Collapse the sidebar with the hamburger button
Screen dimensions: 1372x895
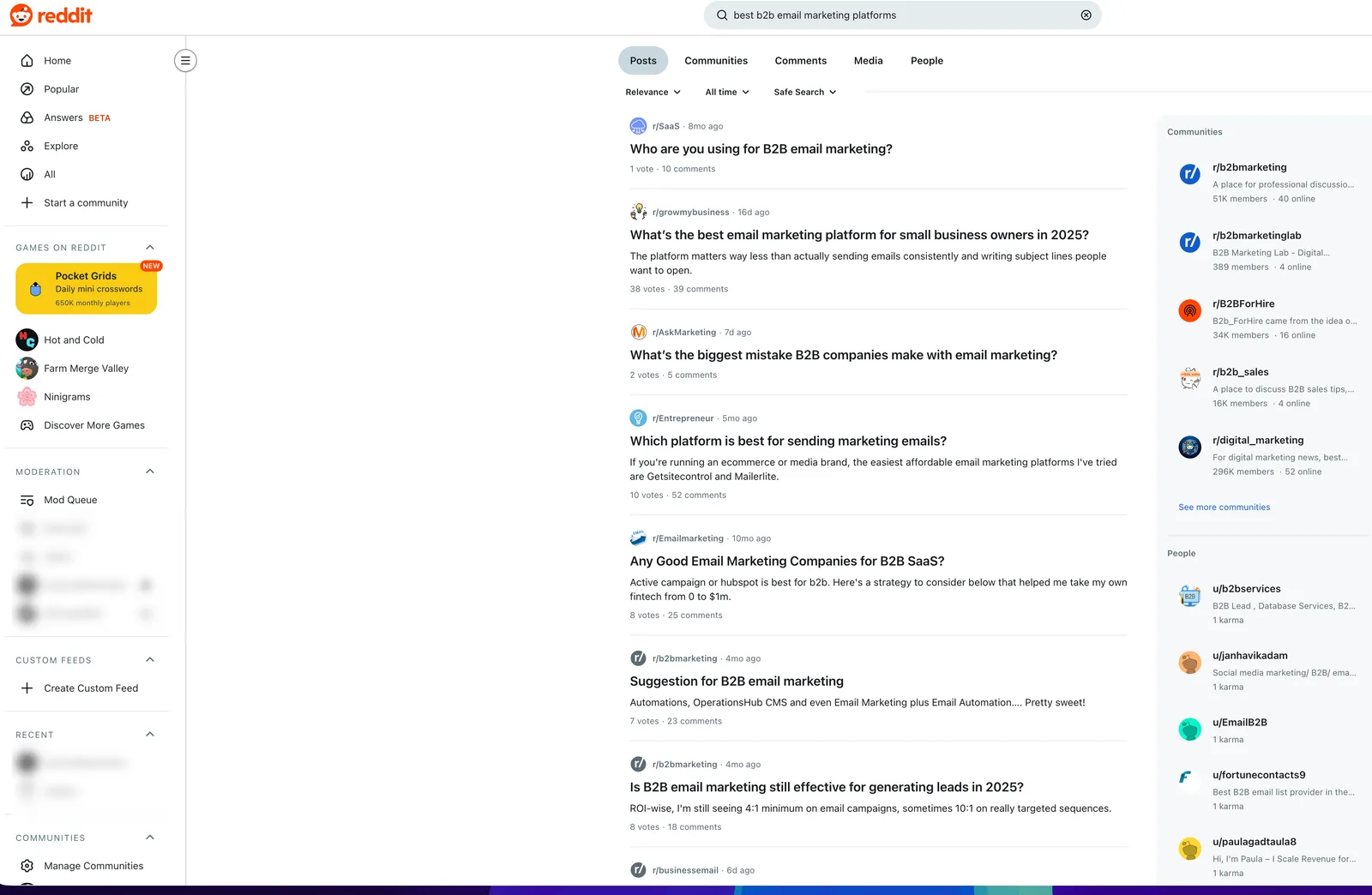(185, 61)
